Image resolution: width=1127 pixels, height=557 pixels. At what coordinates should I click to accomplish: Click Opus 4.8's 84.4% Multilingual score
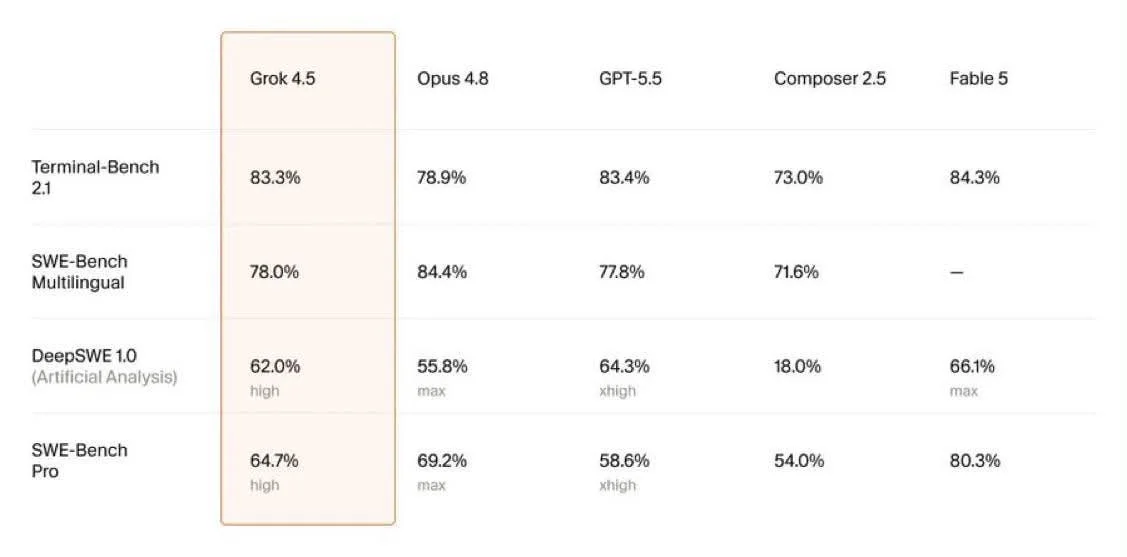[x=442, y=272]
